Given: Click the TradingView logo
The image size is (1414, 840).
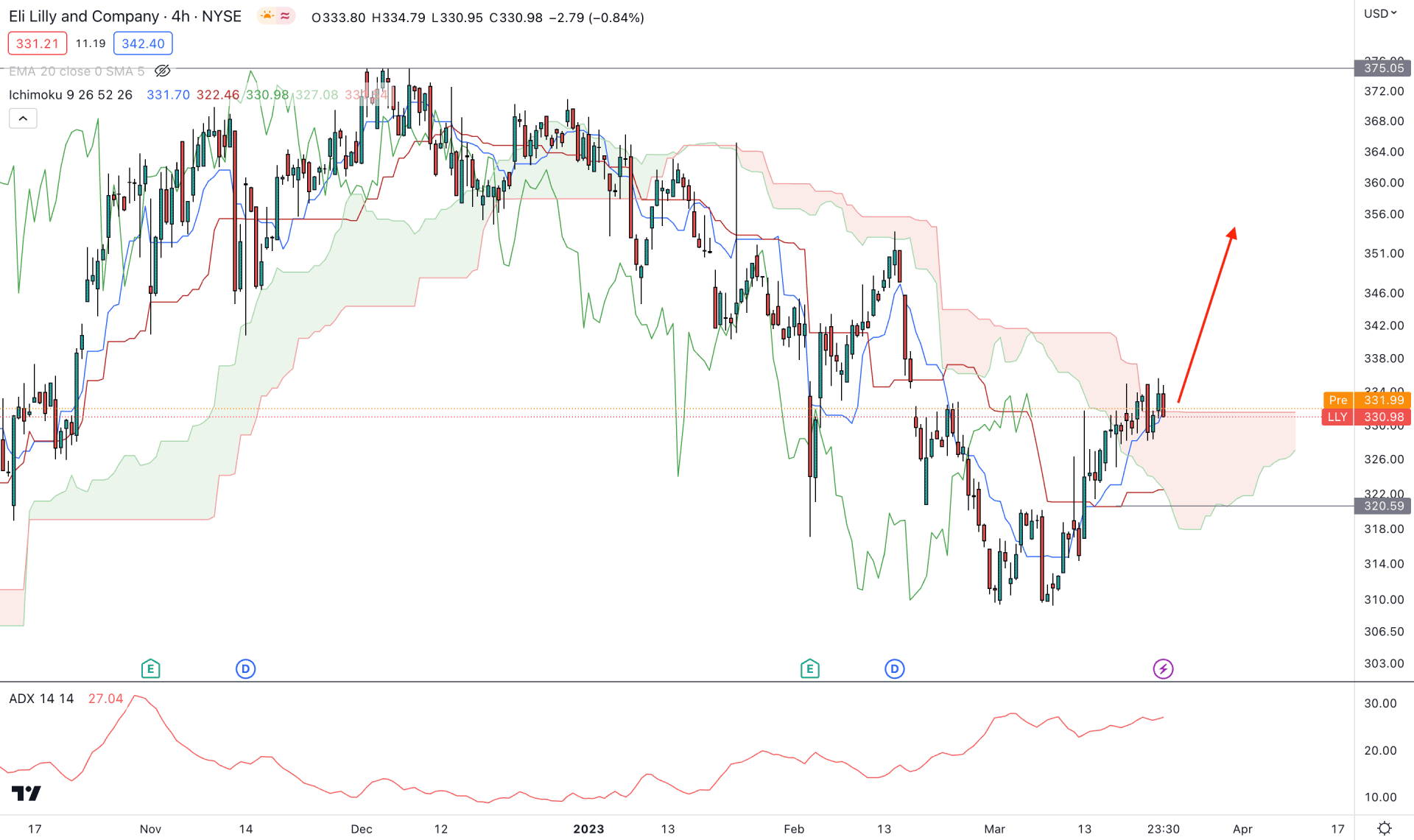Looking at the screenshot, I should pos(27,793).
